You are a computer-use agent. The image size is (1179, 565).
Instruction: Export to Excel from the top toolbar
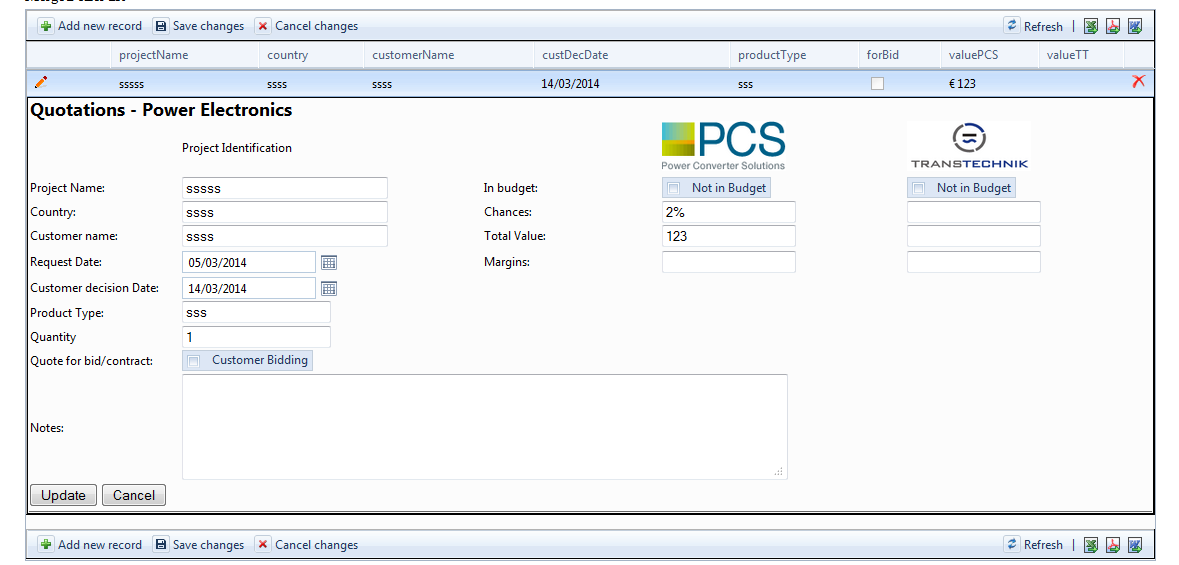1091,26
